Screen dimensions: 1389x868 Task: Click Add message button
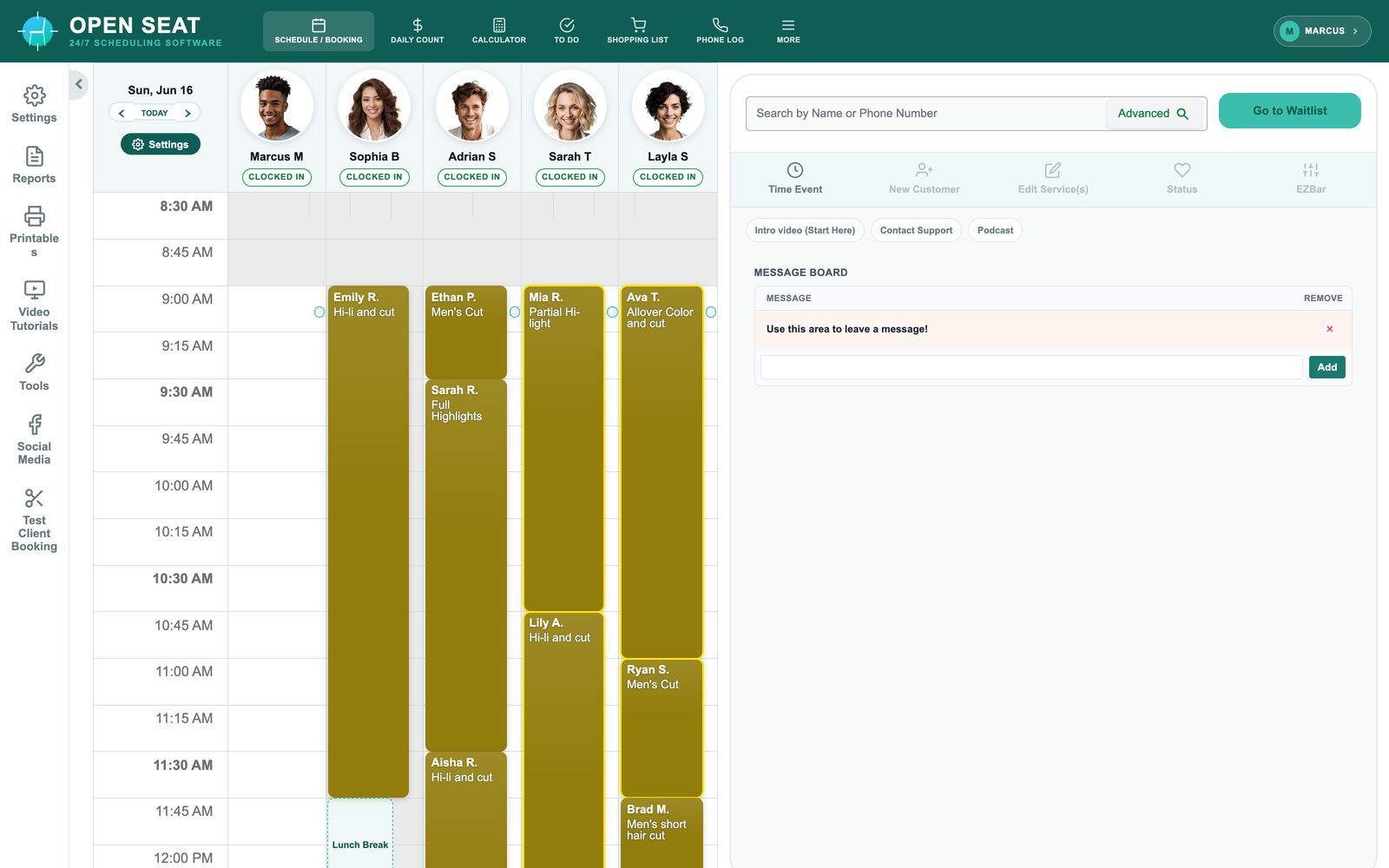(1327, 367)
